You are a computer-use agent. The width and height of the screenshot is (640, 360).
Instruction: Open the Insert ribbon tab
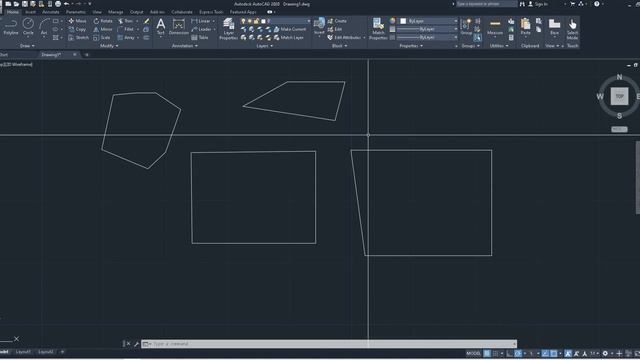[31, 12]
